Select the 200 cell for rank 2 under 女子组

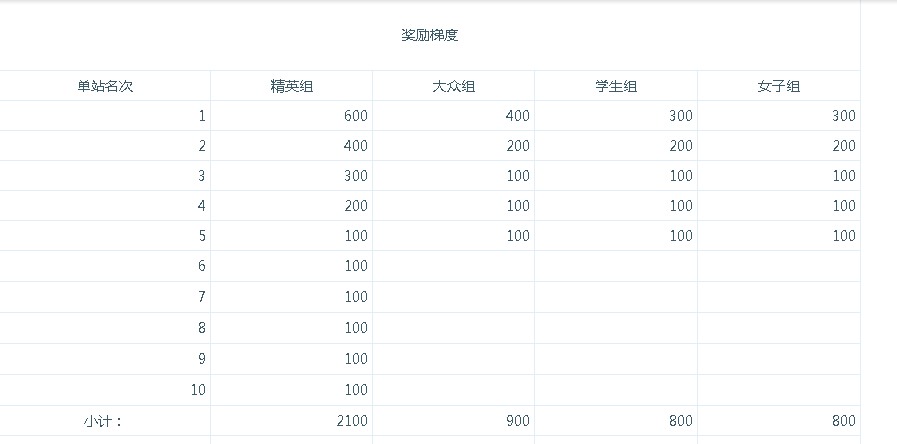click(779, 145)
